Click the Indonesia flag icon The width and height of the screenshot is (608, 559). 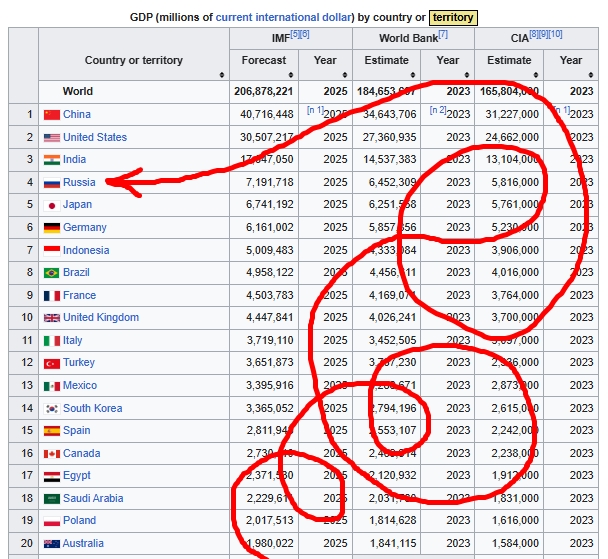point(52,250)
